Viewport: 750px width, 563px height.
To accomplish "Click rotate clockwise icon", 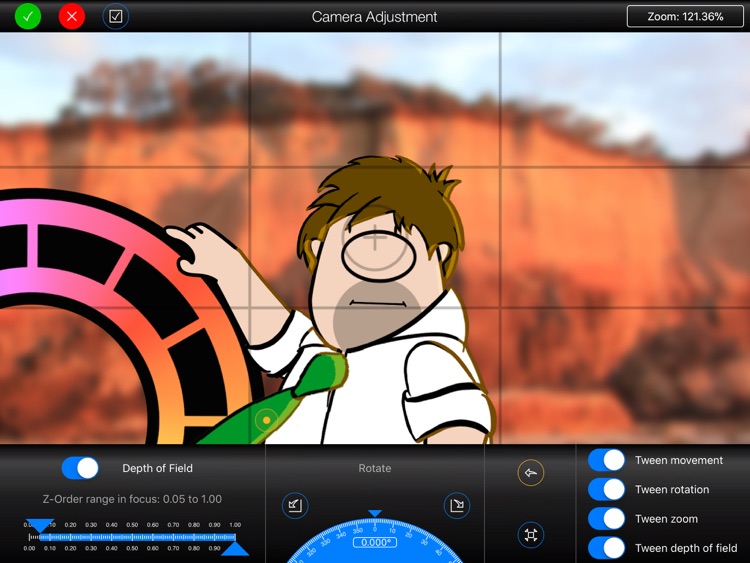I will [x=457, y=505].
